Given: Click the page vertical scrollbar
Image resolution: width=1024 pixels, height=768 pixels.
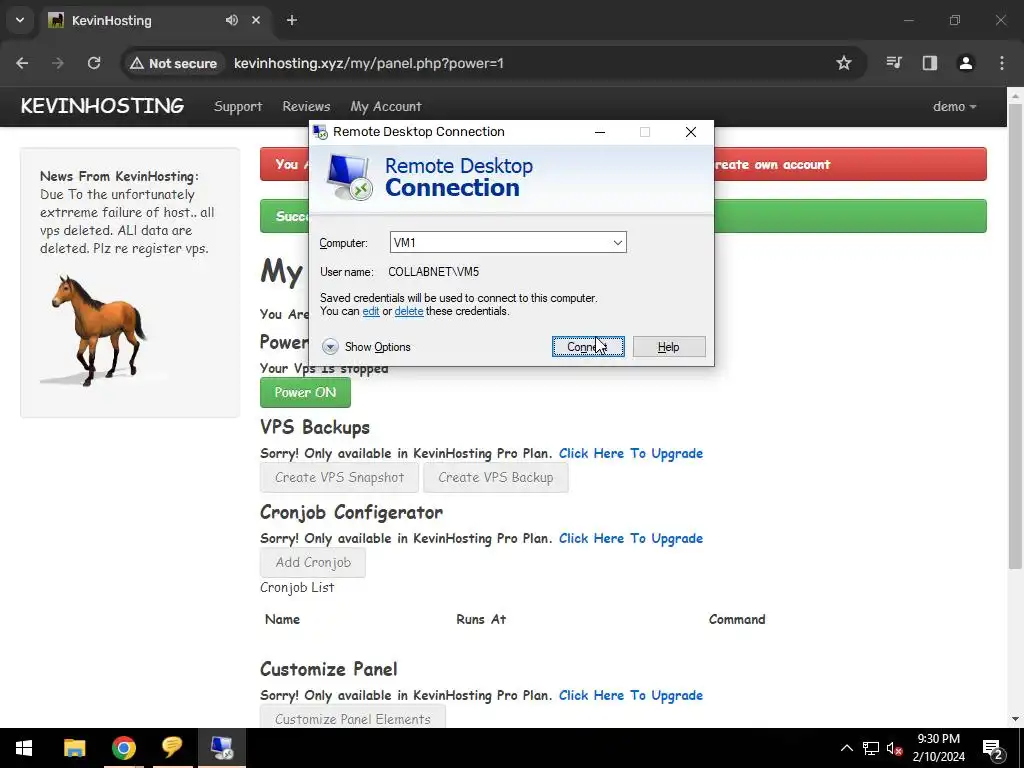Looking at the screenshot, I should click(x=1015, y=336).
